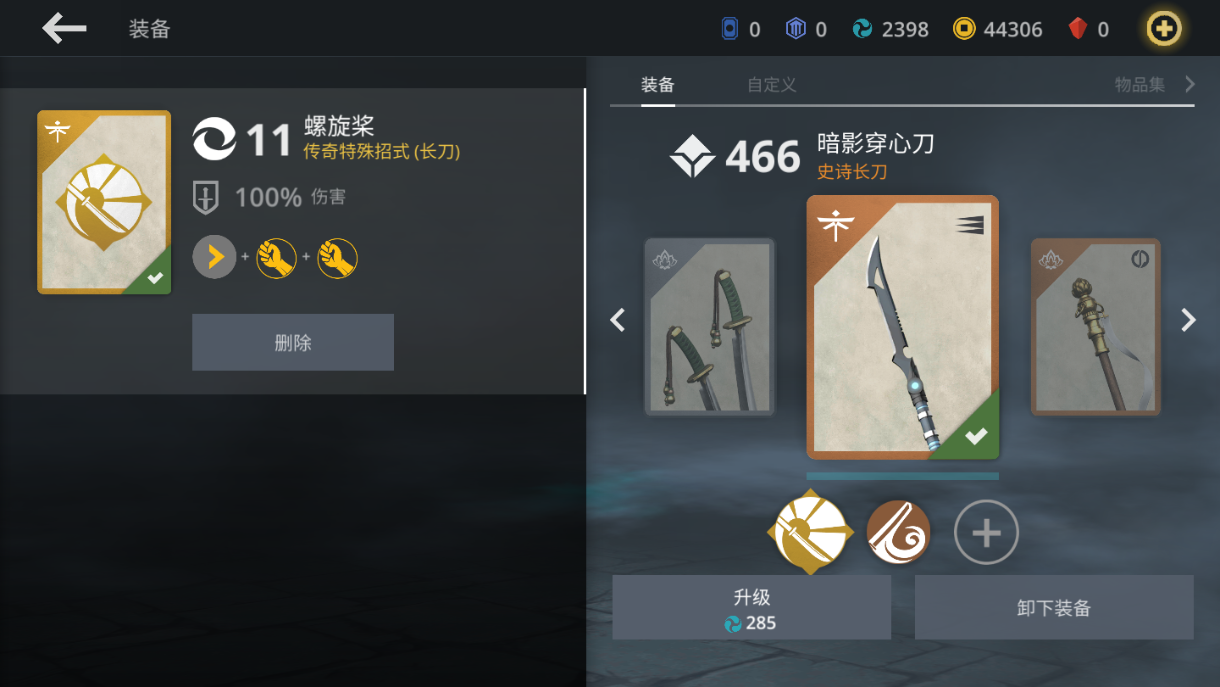Tap the gold coin currency icon
This screenshot has width=1220, height=687.
coord(963,29)
